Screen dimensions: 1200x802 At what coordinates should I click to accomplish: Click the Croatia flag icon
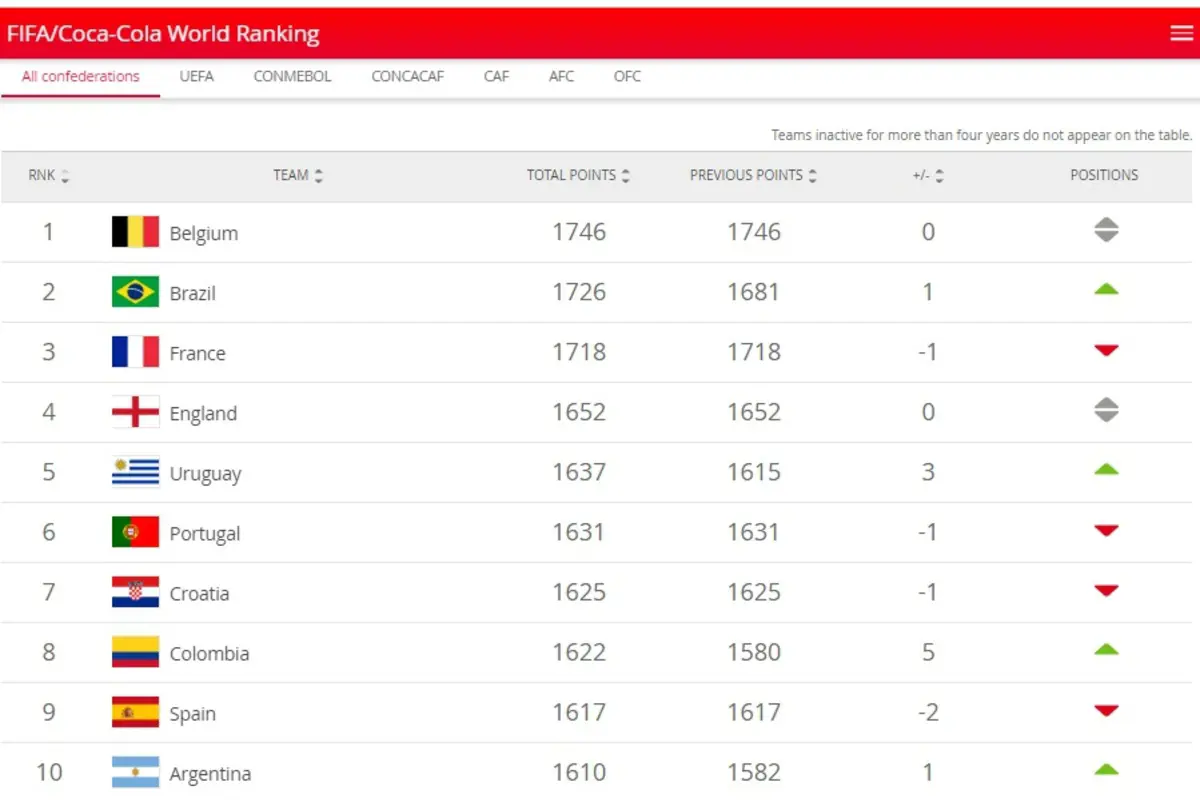click(135, 592)
